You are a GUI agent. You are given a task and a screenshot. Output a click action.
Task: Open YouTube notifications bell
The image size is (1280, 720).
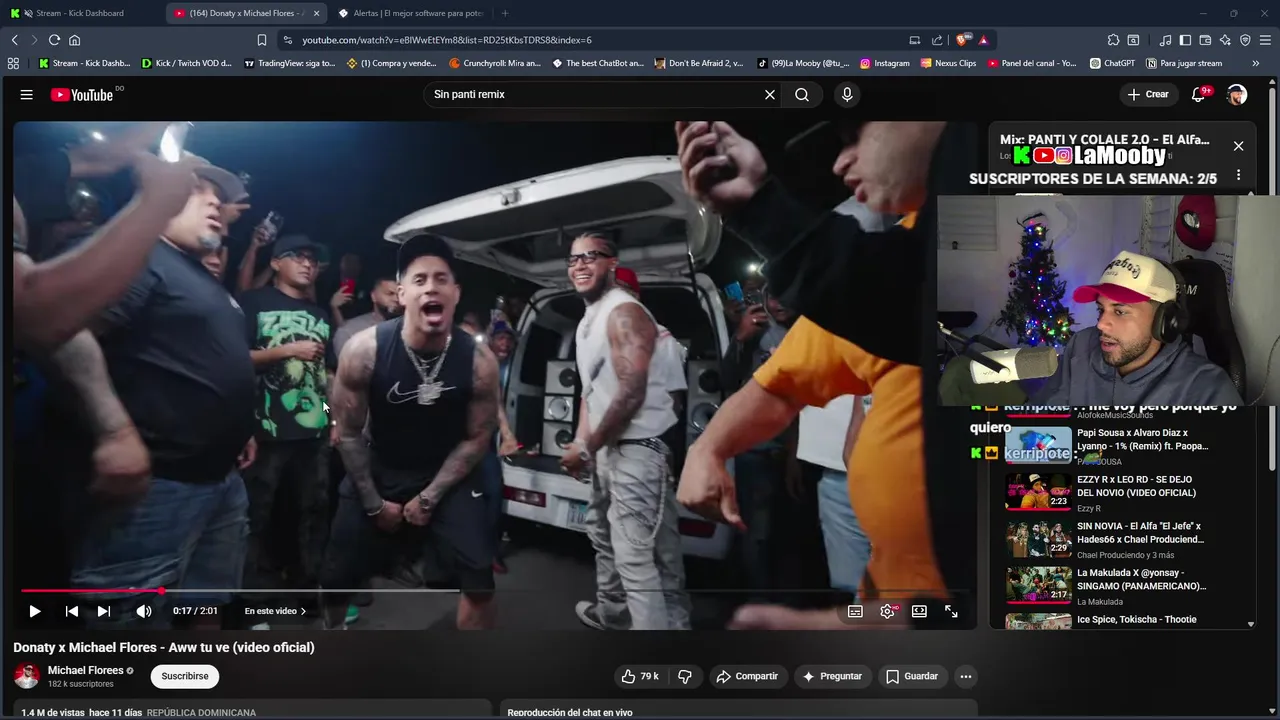1199,94
